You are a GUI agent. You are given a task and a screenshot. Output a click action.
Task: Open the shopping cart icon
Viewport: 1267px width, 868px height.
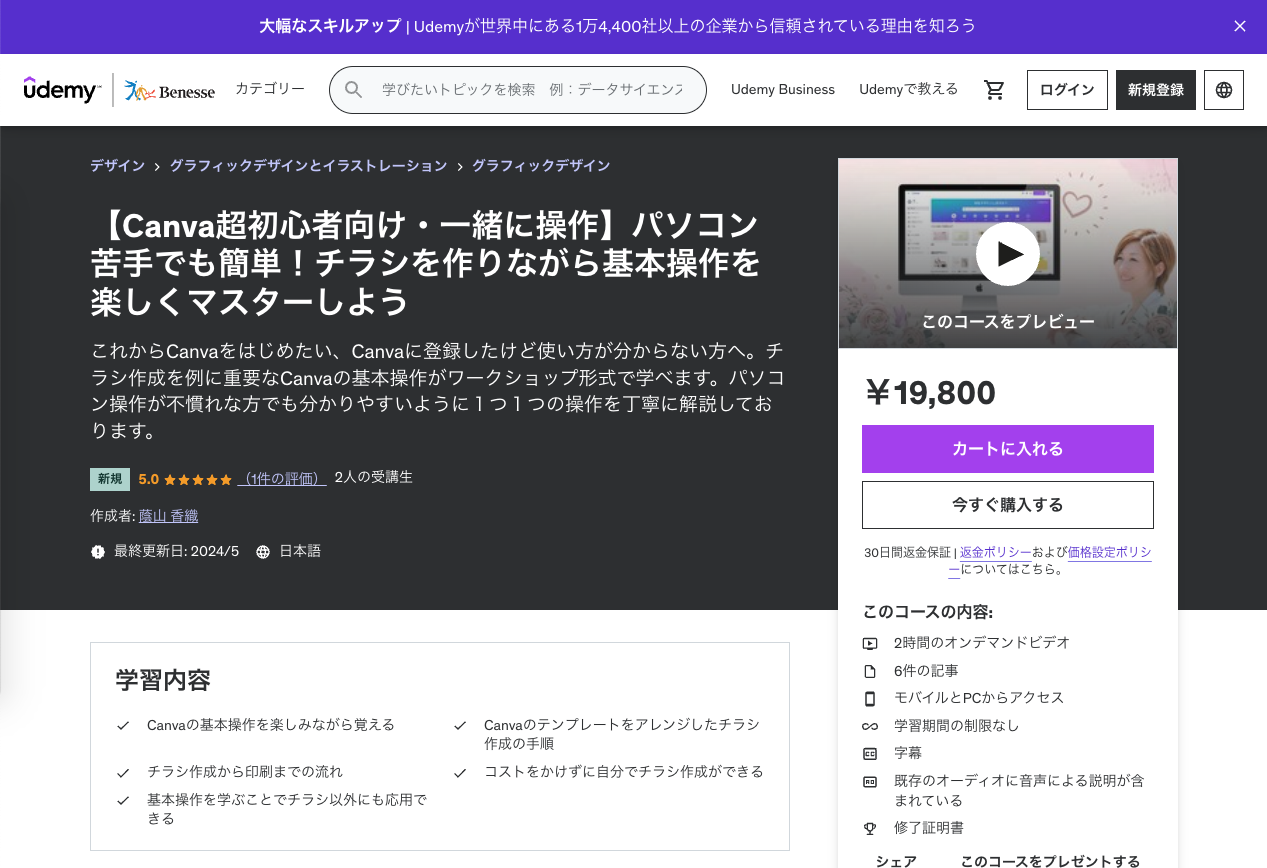994,89
